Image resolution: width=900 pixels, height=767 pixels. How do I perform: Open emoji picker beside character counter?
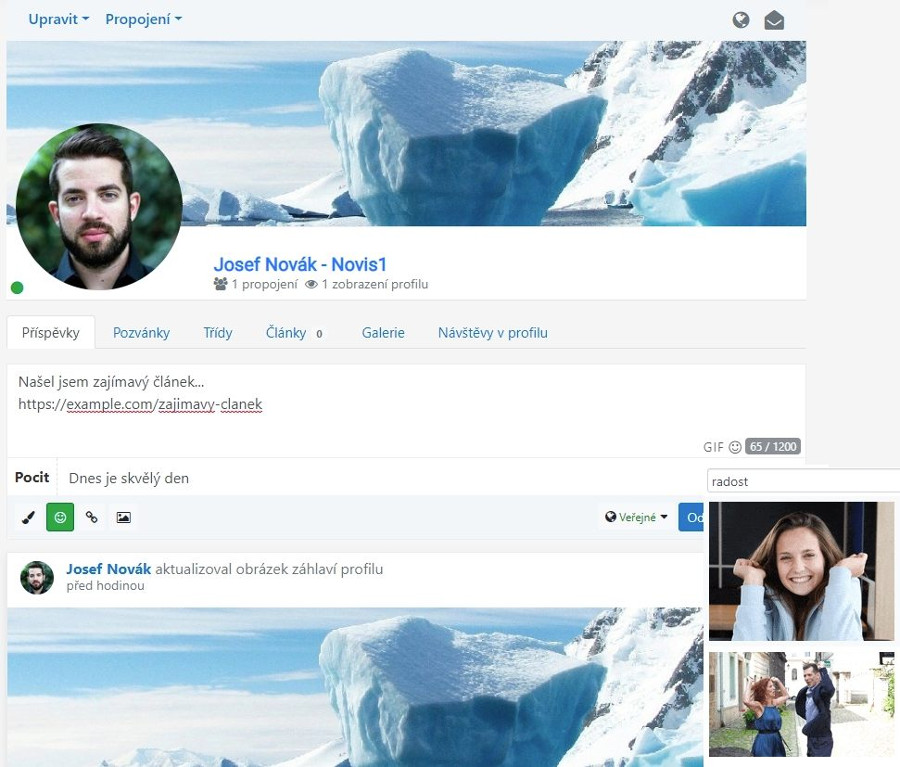tap(735, 447)
